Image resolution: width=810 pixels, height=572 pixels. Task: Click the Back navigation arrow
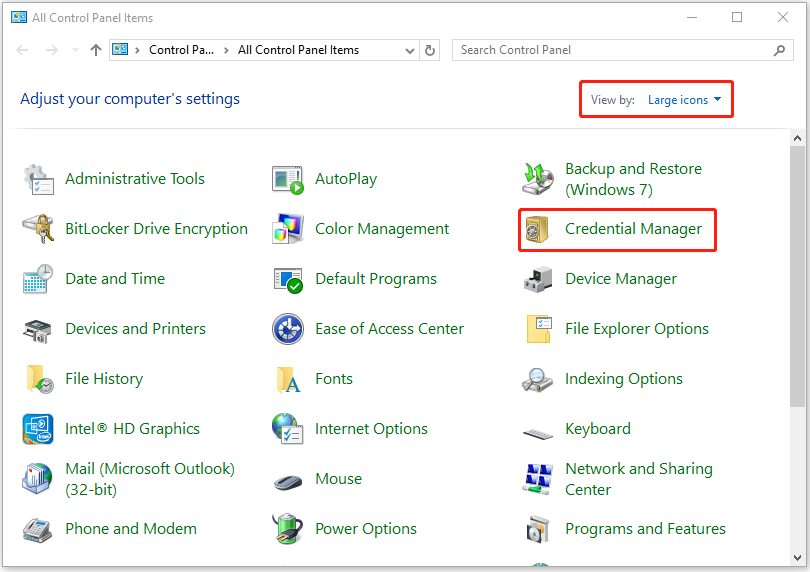coord(22,50)
